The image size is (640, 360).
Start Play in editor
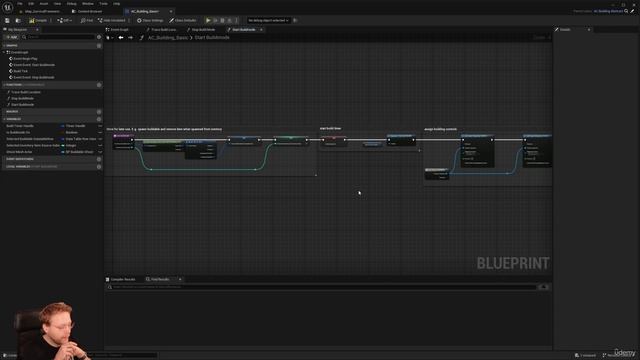click(x=208, y=20)
